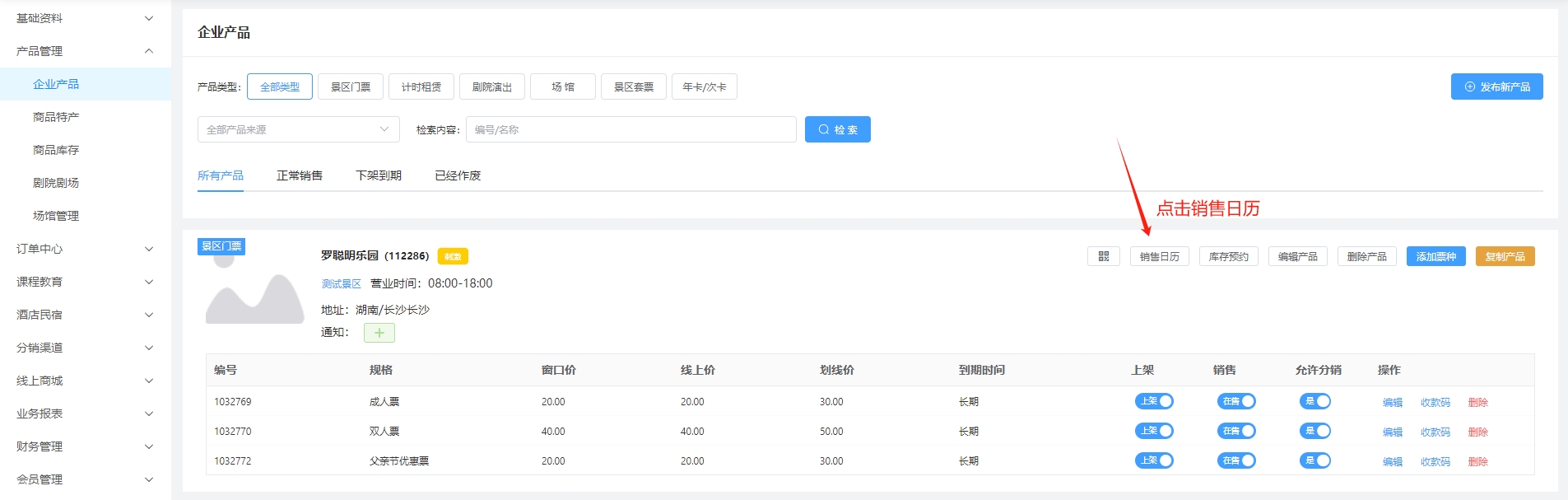Switch to the 正常销售 tab
Image resolution: width=1568 pixels, height=500 pixels.
pos(300,175)
